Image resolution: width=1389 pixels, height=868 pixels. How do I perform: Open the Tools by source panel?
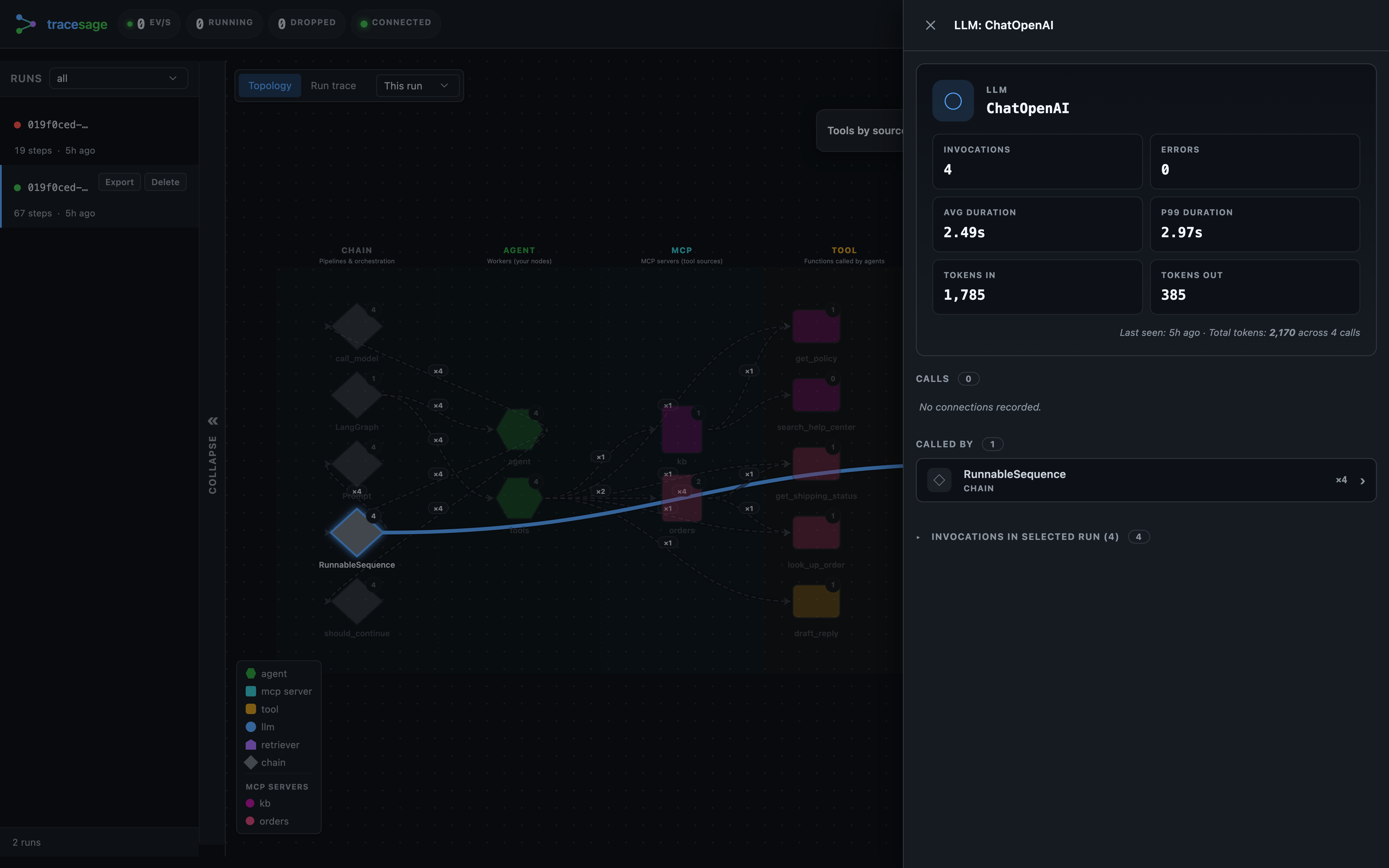[860, 130]
